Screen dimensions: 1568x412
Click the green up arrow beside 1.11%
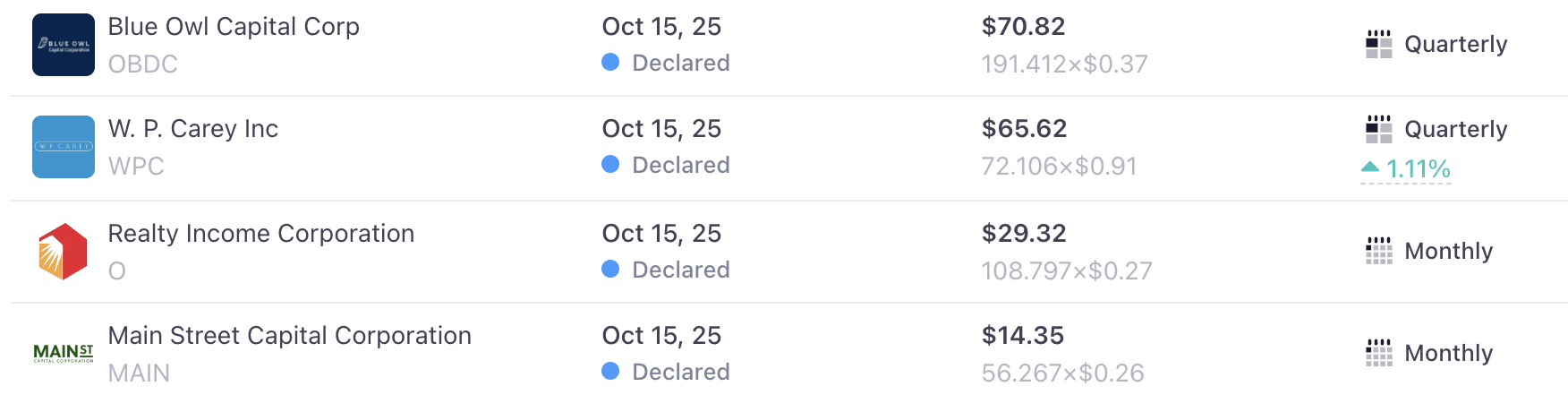point(1369,167)
